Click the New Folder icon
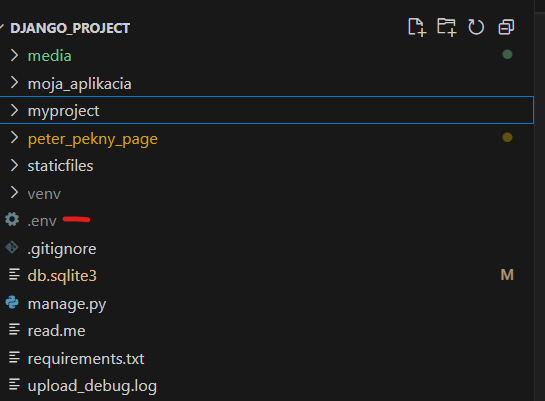The height and width of the screenshot is (401, 545). click(447, 27)
